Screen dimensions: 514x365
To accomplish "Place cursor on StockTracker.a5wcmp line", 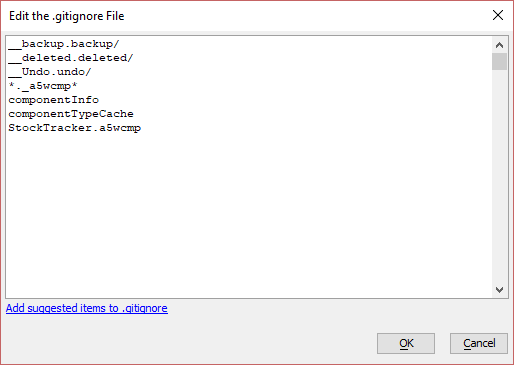I will tap(74, 128).
